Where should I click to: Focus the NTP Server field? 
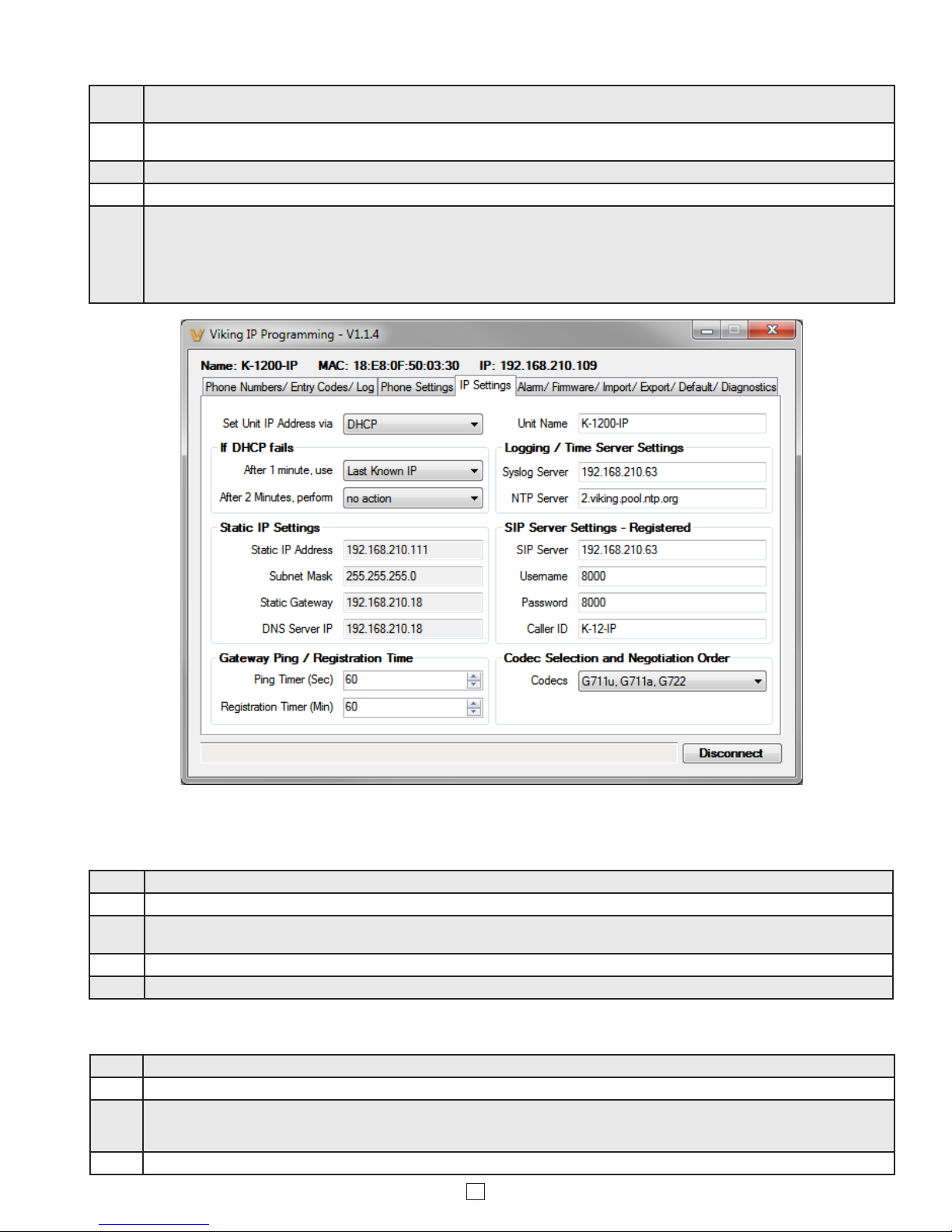(x=672, y=498)
